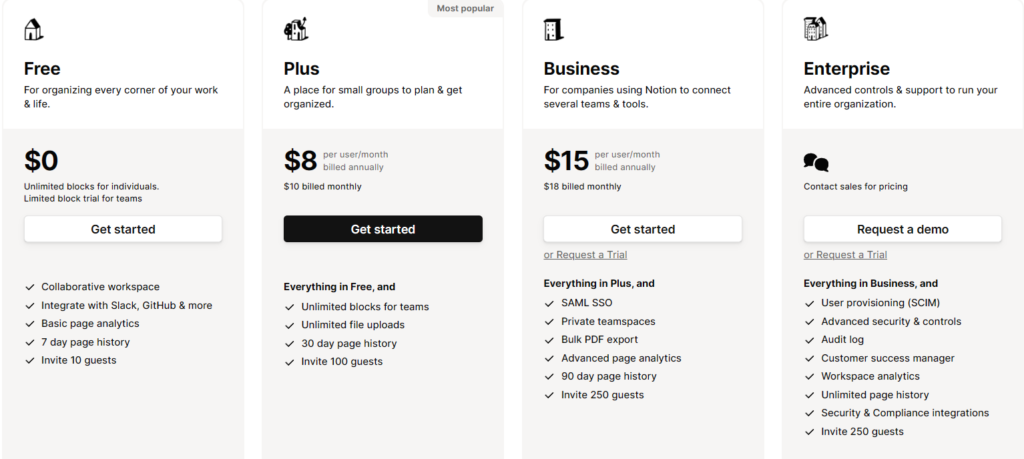Click the checkmark beside Unlimited file uploads

tap(290, 325)
